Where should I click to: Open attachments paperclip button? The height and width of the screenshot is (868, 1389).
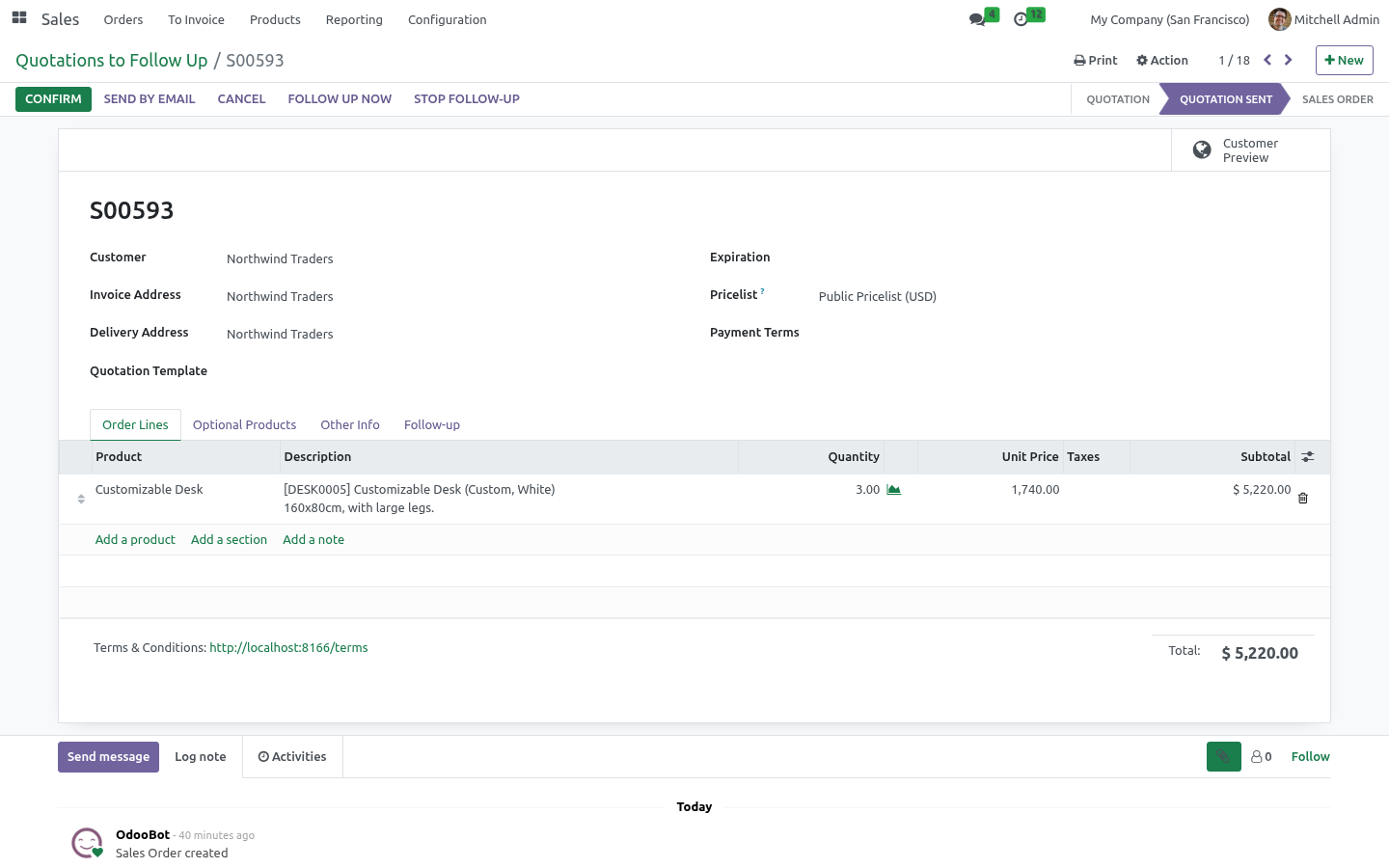(1223, 757)
